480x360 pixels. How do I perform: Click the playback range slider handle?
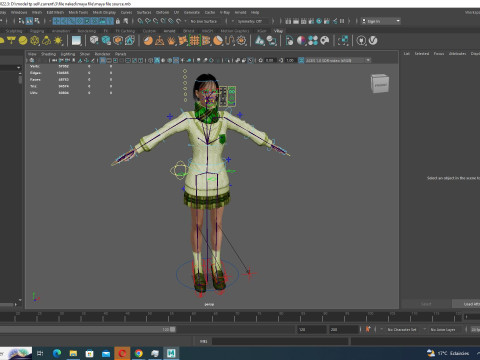[x=173, y=329]
